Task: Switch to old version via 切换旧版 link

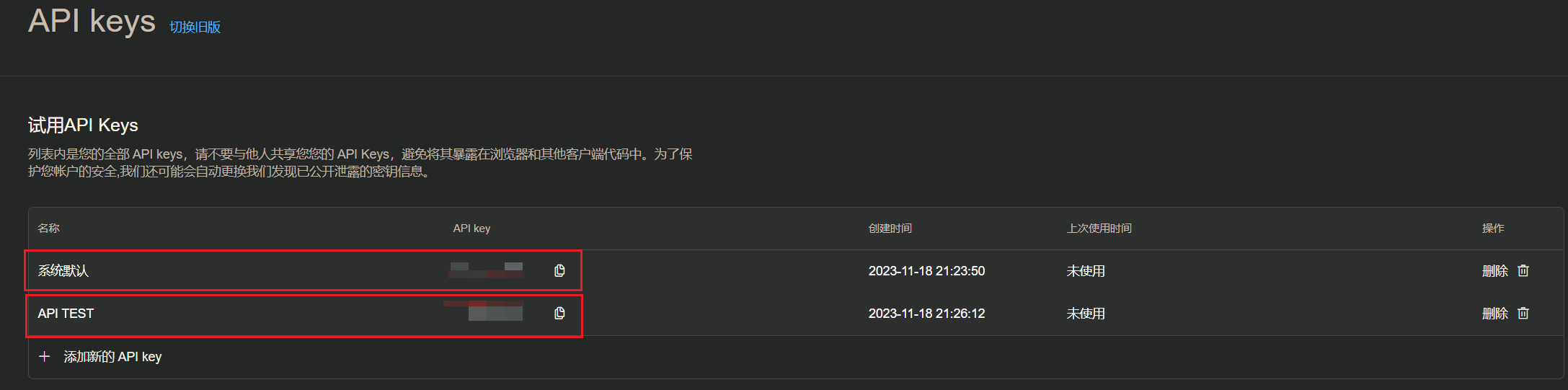Action: [195, 27]
